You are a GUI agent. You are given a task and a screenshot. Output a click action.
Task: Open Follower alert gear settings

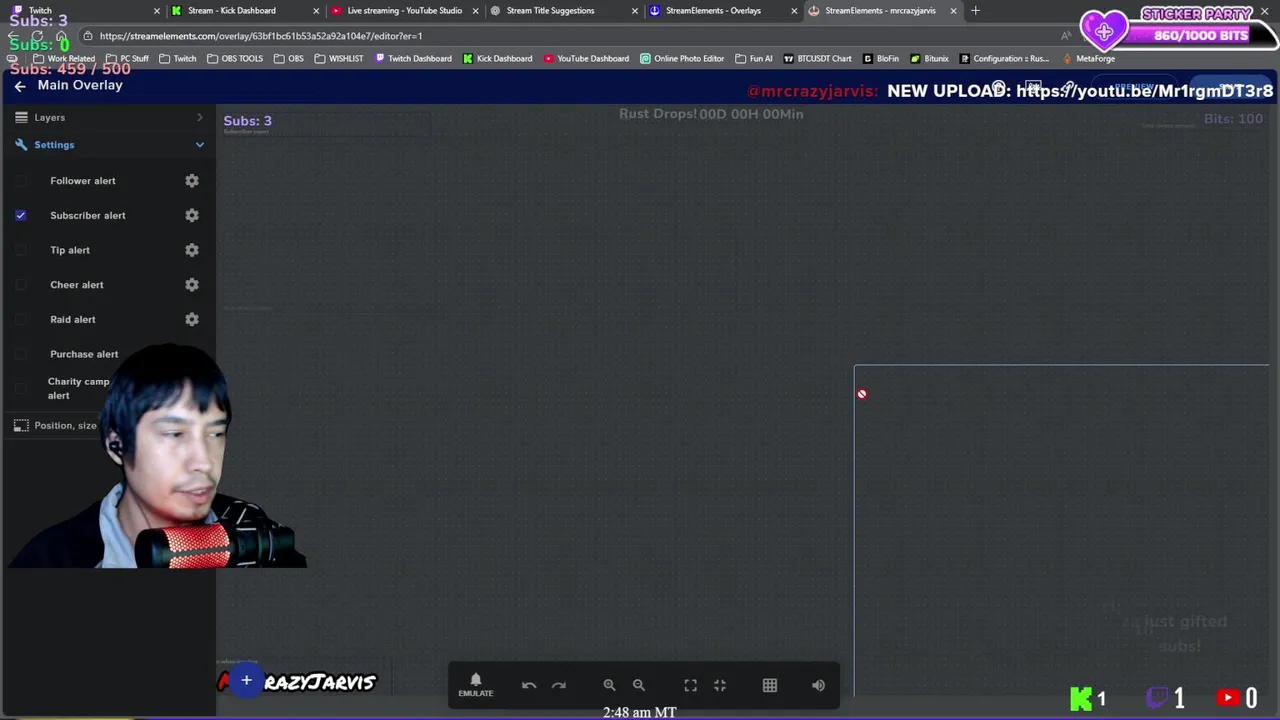[192, 181]
